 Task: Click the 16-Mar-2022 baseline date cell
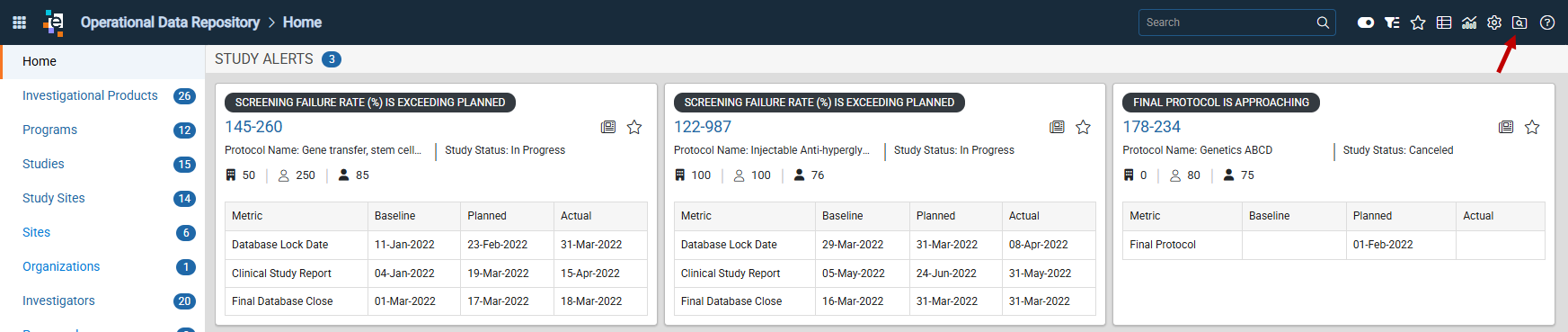[863, 301]
